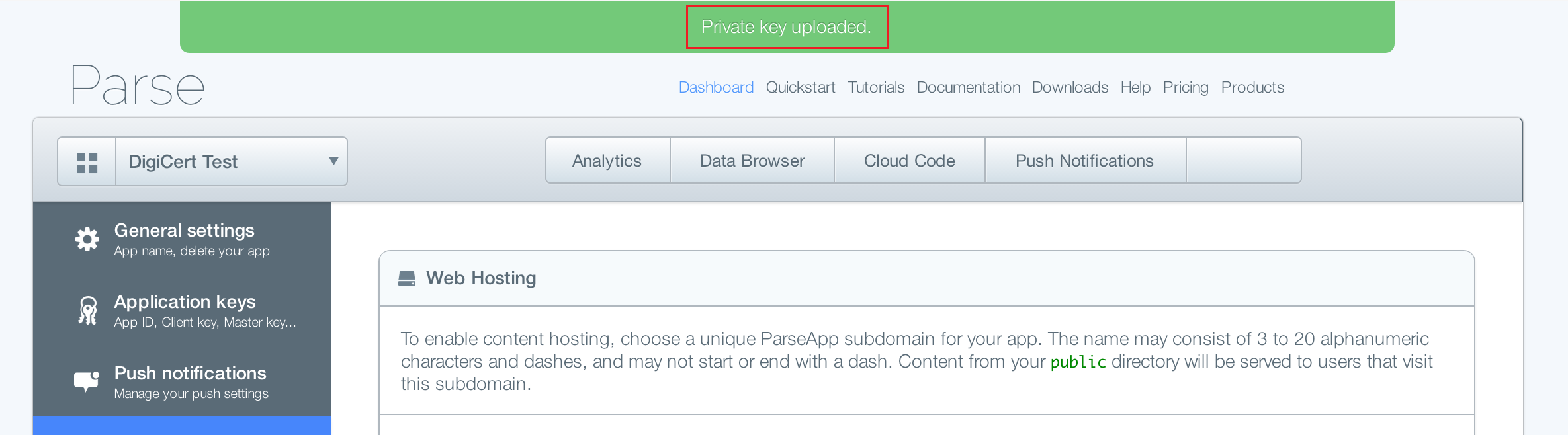Click the Application keys icon
Viewport: 1568px width, 435px height.
point(87,311)
